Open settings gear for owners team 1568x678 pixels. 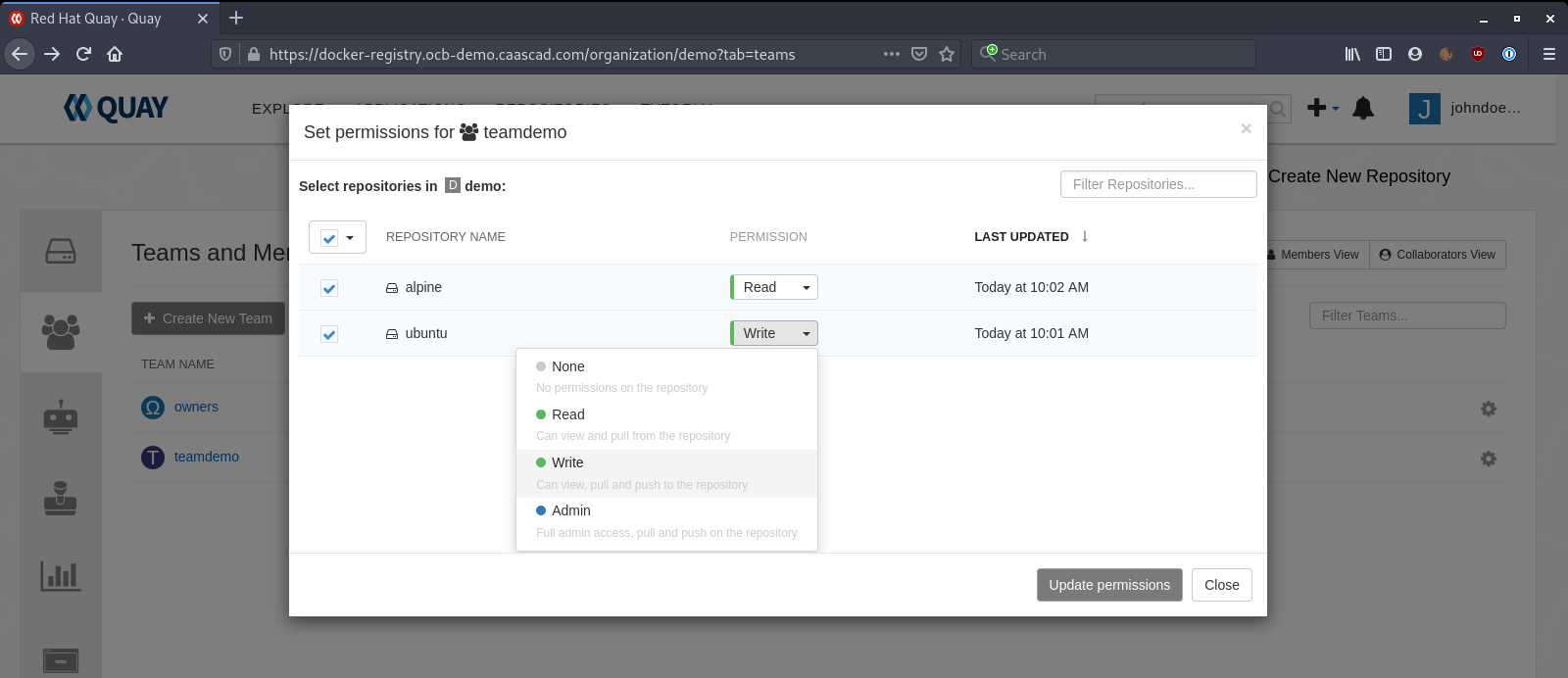click(1489, 409)
